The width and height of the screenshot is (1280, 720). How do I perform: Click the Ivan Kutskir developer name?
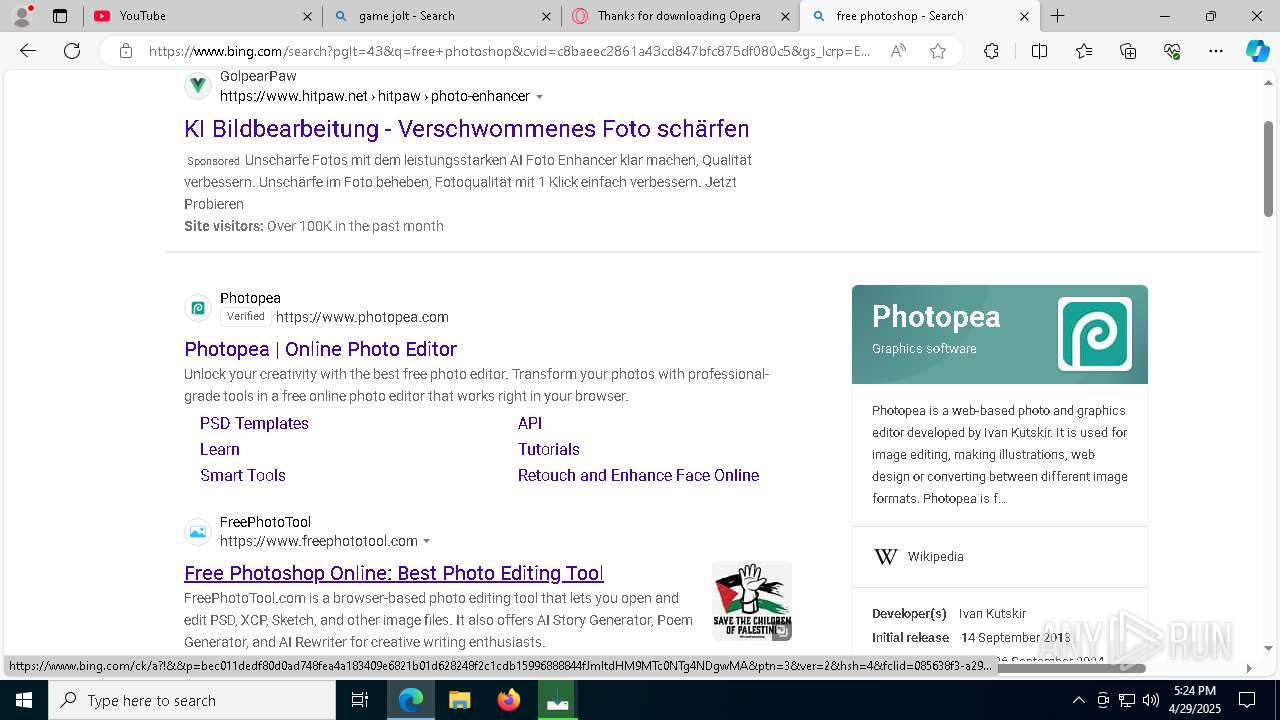[992, 613]
